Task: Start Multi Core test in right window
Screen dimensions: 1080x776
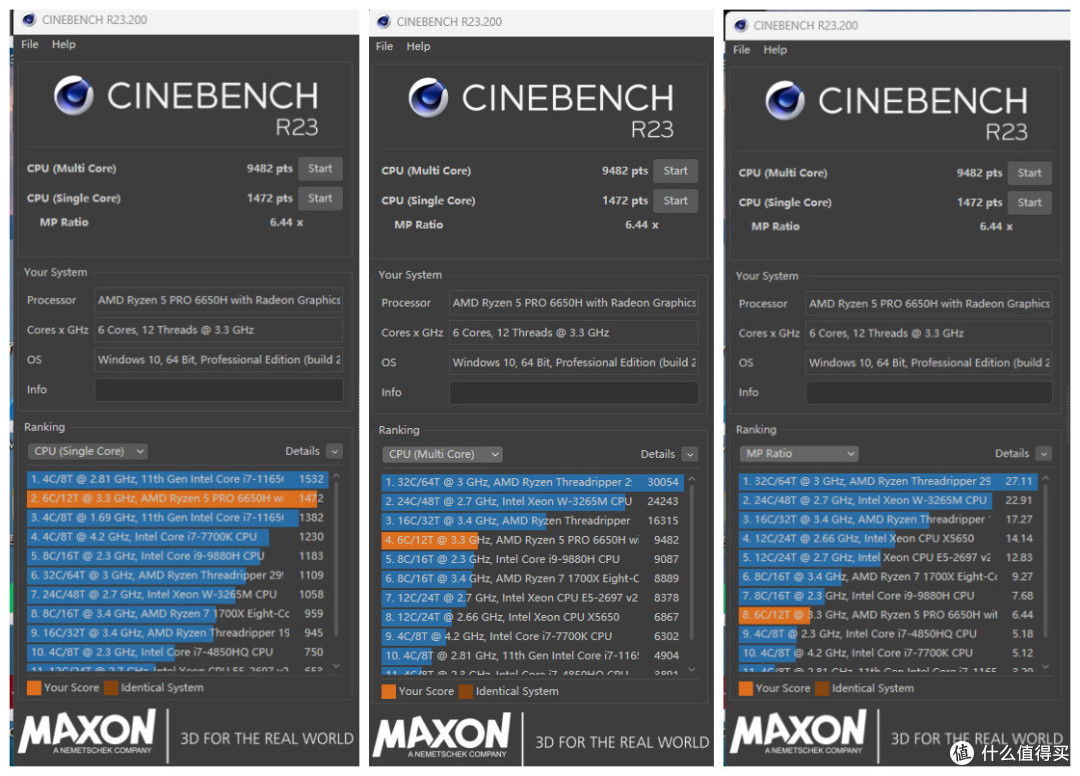Action: click(1030, 173)
